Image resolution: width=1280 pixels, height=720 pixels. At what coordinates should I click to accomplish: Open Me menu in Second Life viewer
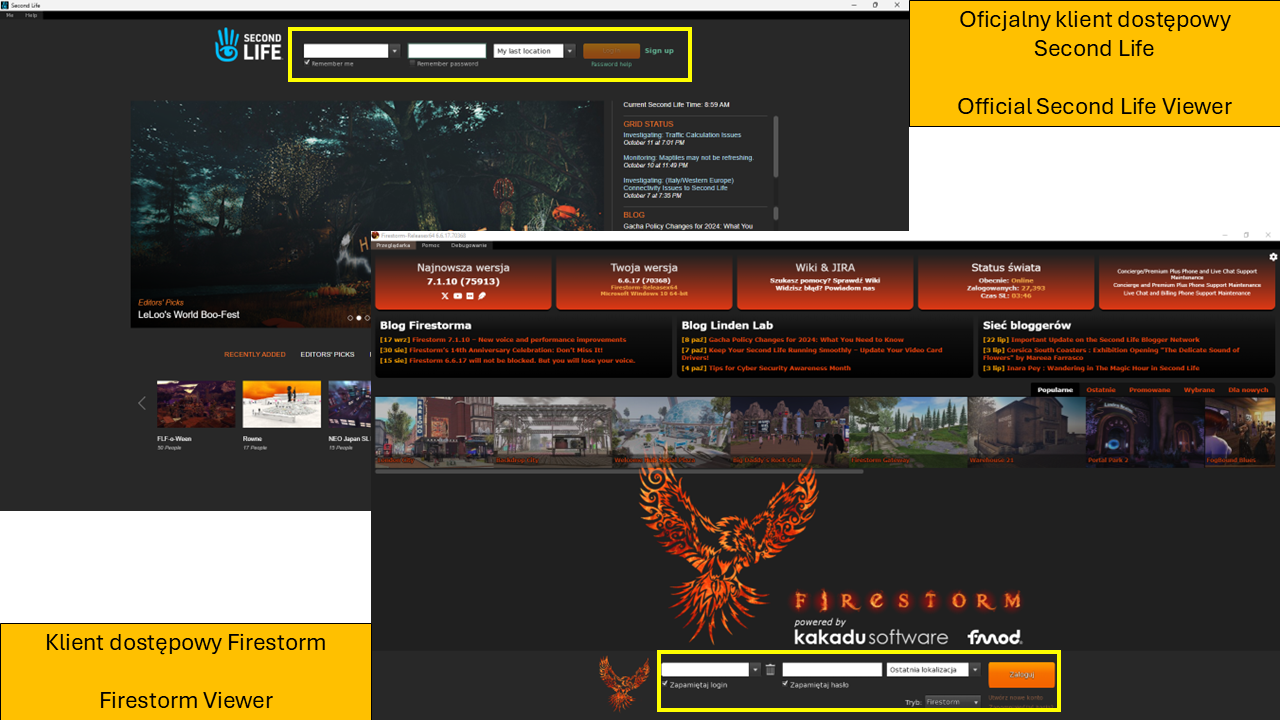coord(10,15)
